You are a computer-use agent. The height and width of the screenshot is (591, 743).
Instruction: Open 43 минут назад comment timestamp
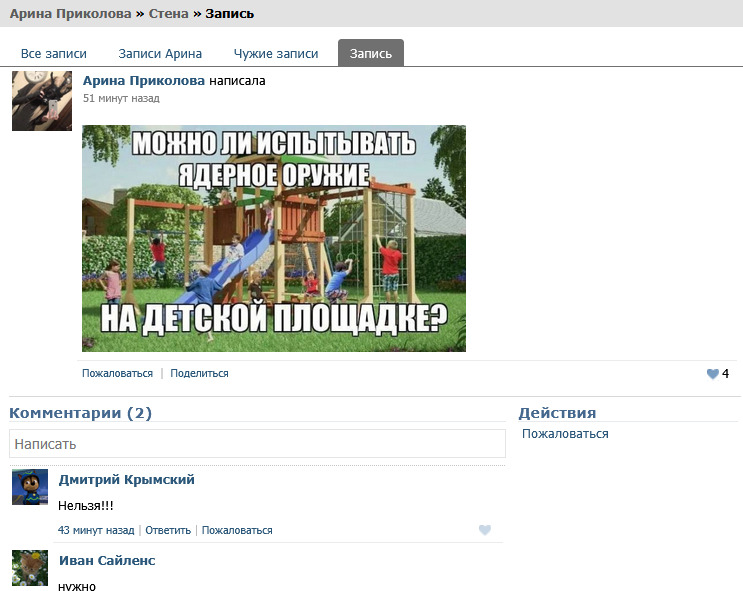click(96, 530)
